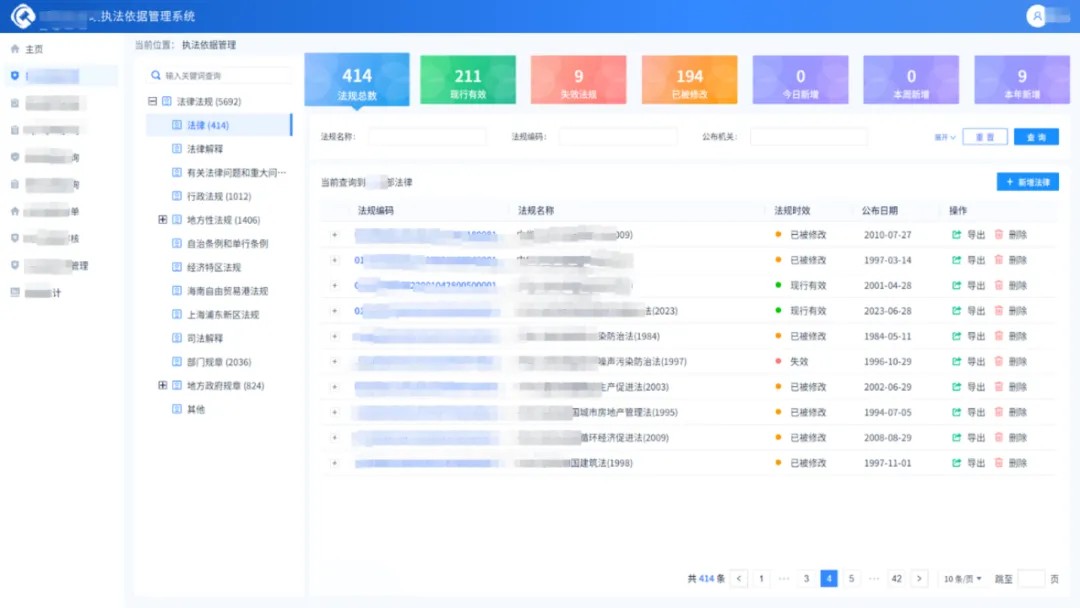Click the user avatar icon in header
1080x608 pixels.
pos(1037,16)
